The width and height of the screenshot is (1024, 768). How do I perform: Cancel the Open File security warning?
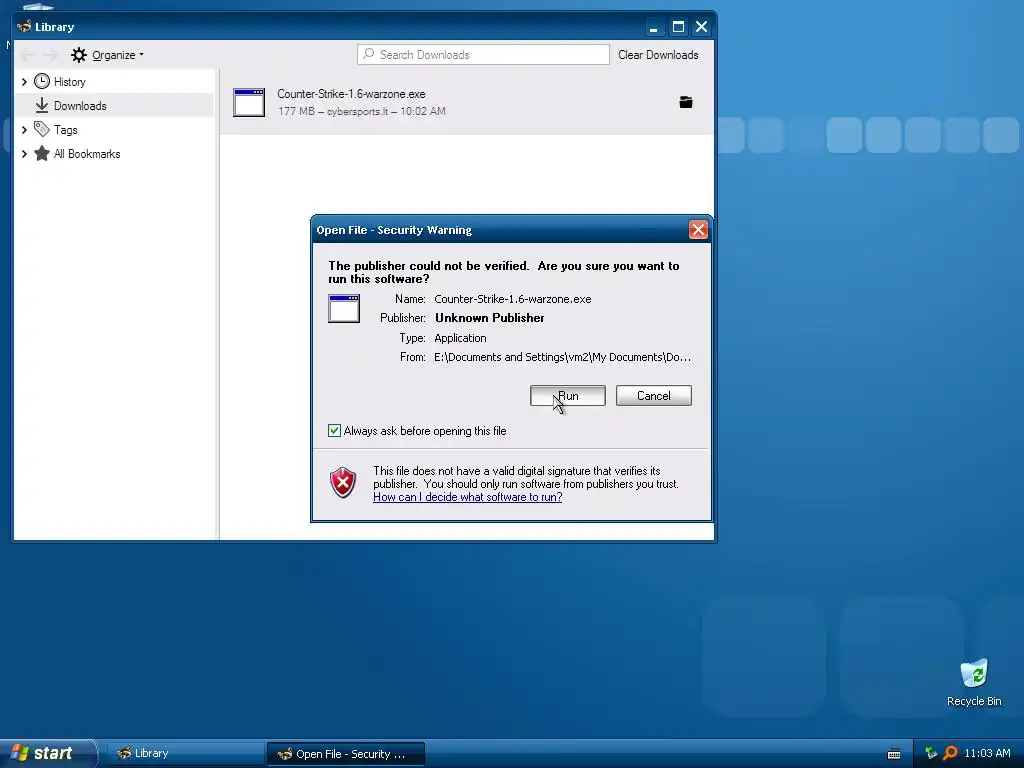coord(653,395)
